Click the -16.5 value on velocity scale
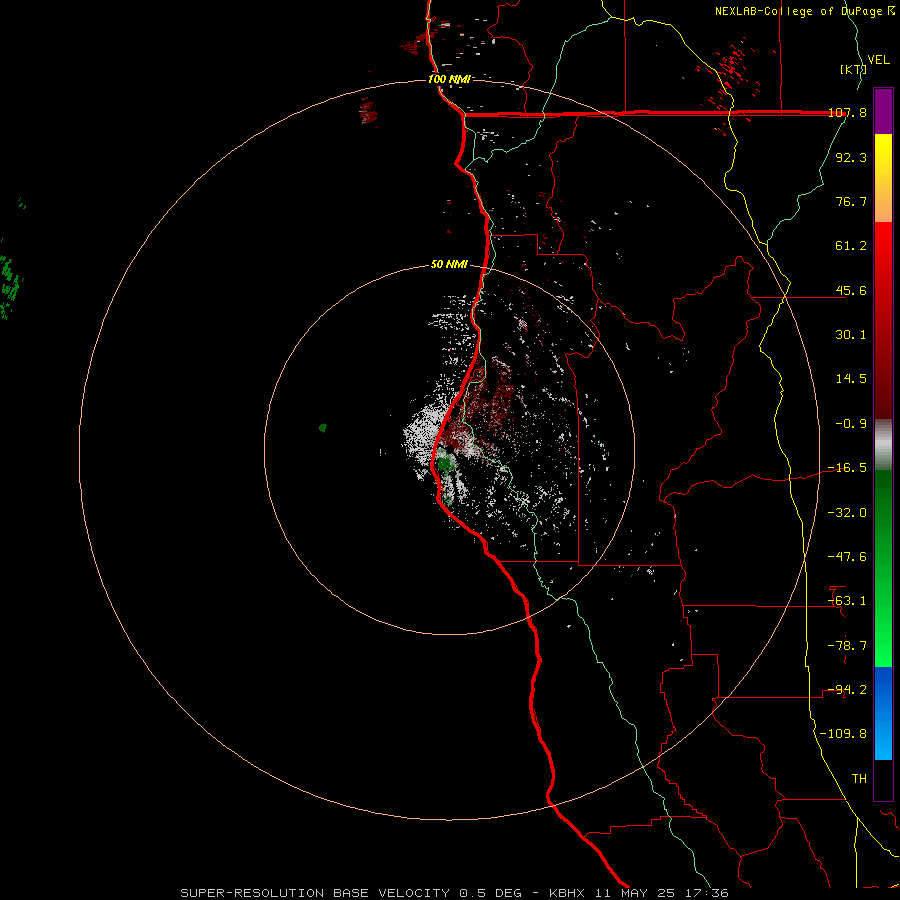This screenshot has height=900, width=900. pos(847,468)
